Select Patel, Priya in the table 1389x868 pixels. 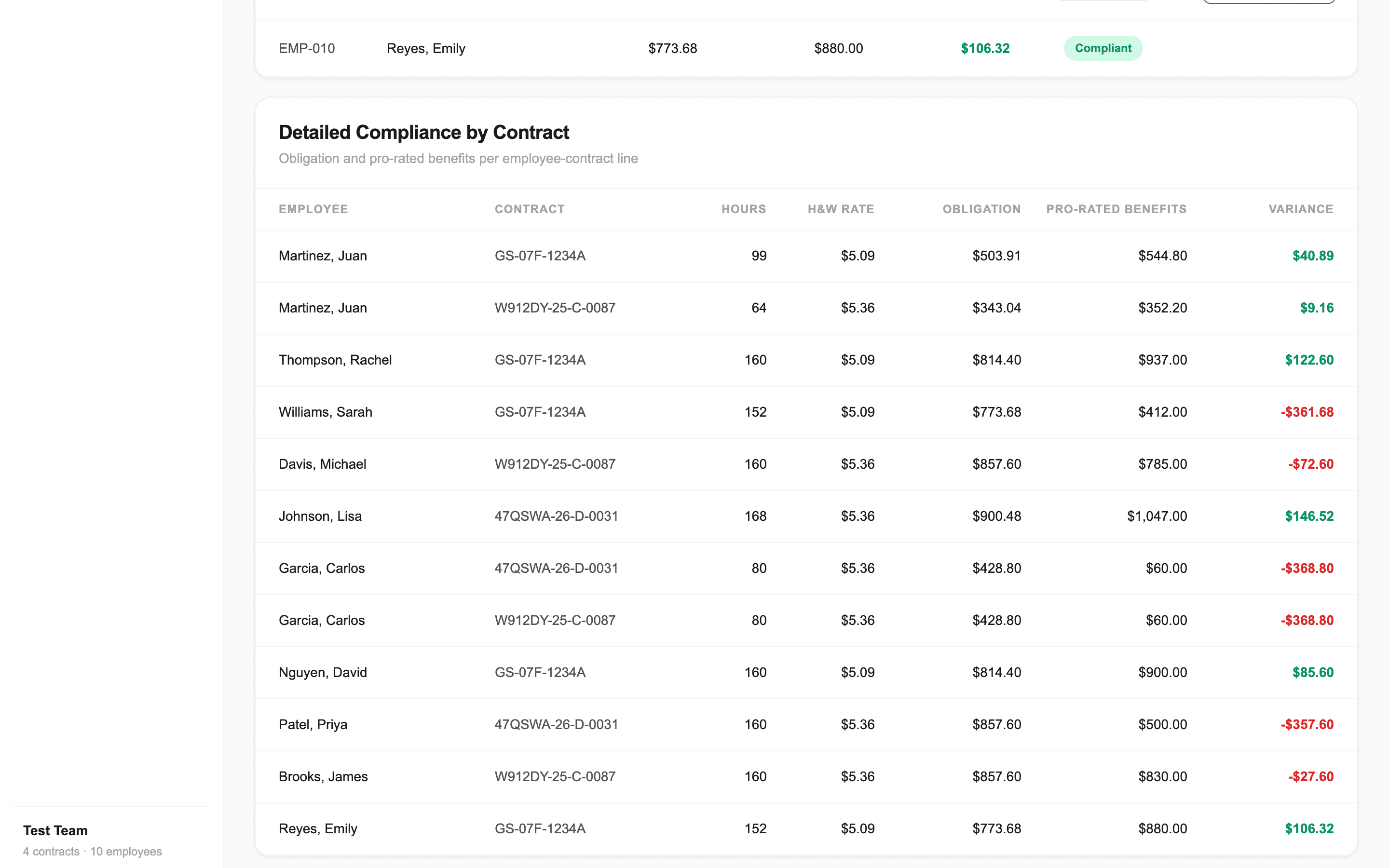tap(313, 724)
